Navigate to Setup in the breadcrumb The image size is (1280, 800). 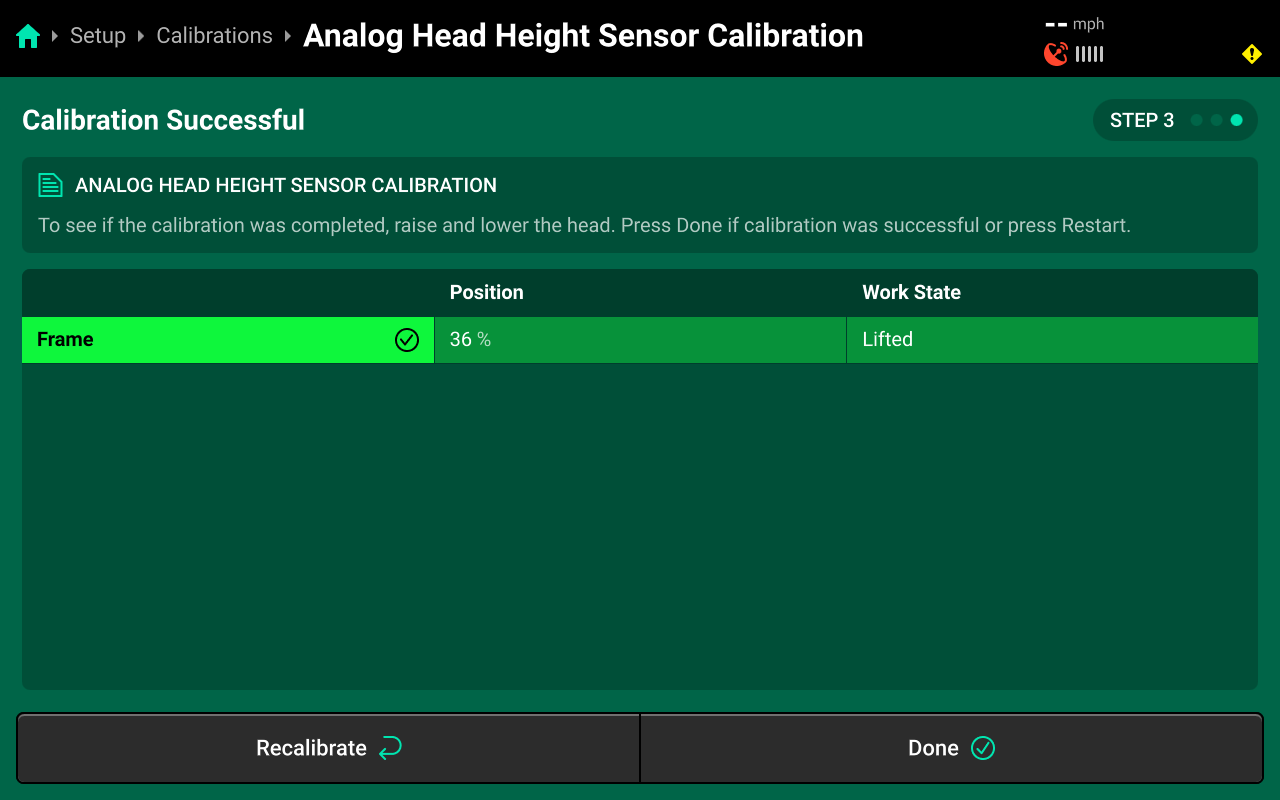(x=98, y=36)
